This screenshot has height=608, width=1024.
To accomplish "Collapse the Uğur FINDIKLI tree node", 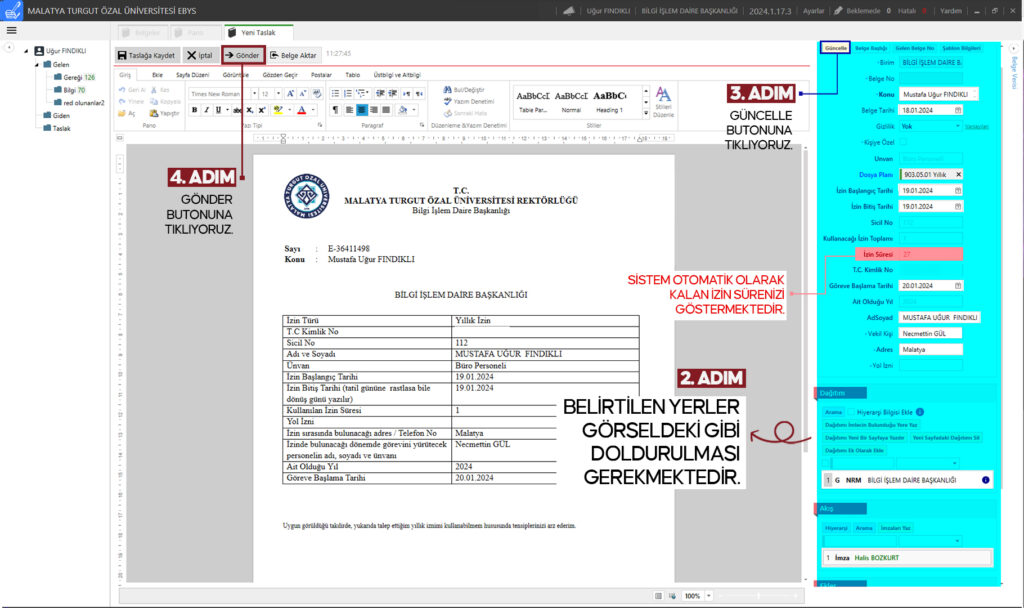I will (28, 50).
